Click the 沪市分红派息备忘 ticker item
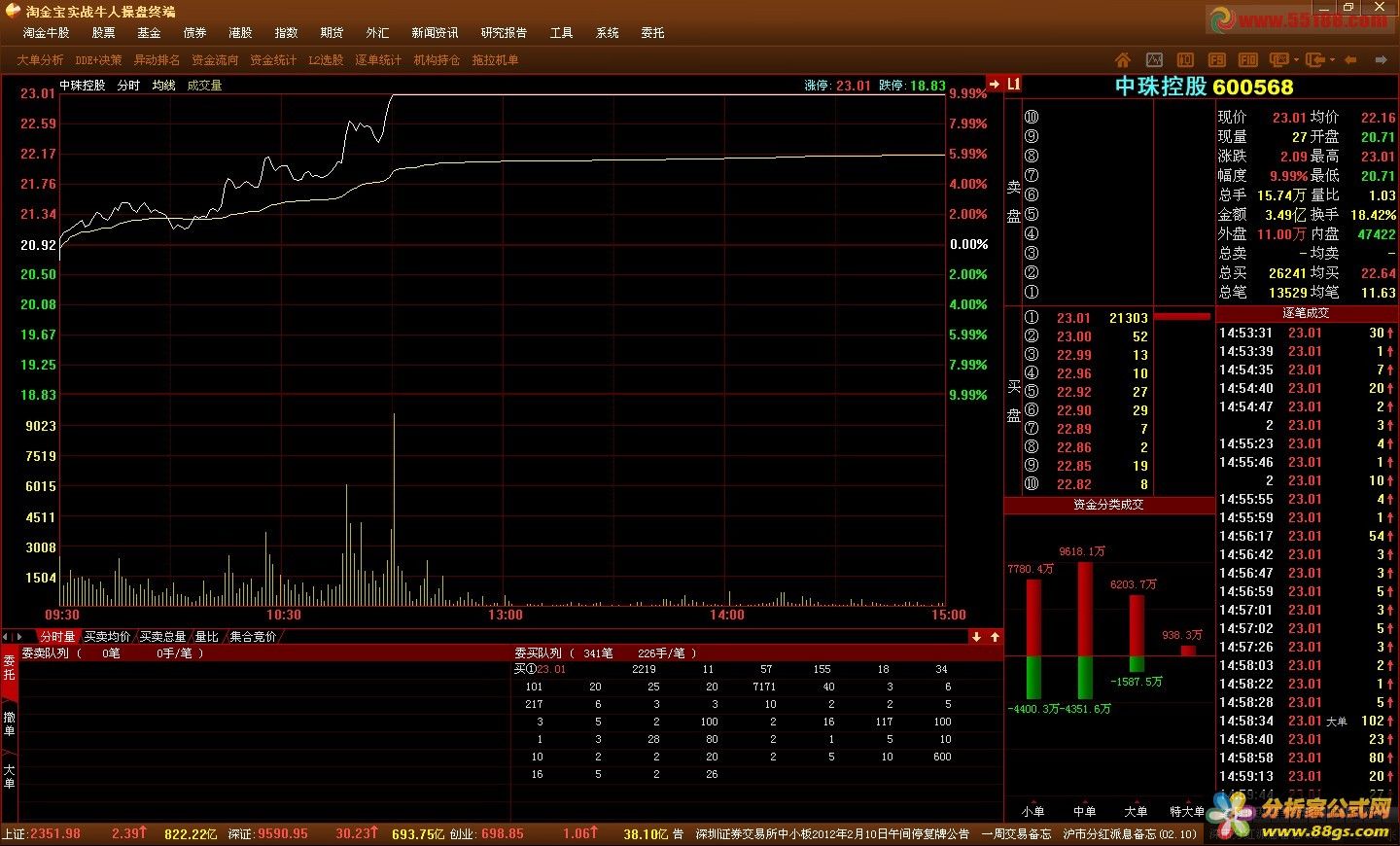 point(1131,834)
